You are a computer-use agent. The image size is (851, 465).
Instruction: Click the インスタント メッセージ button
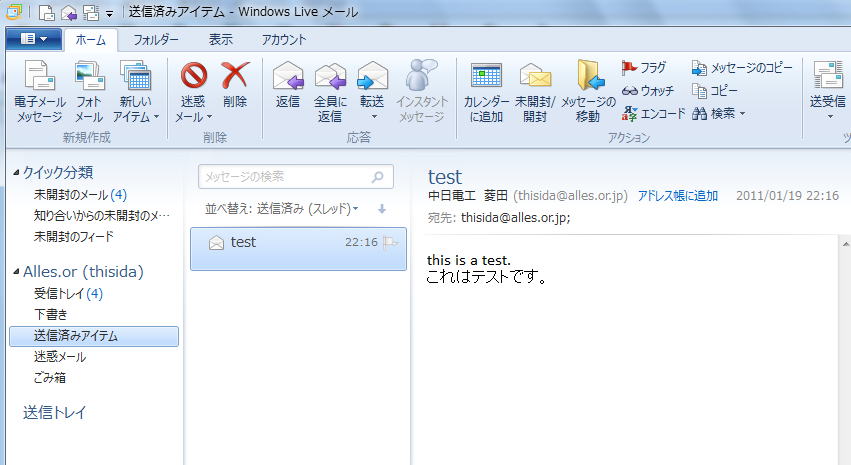click(x=422, y=92)
